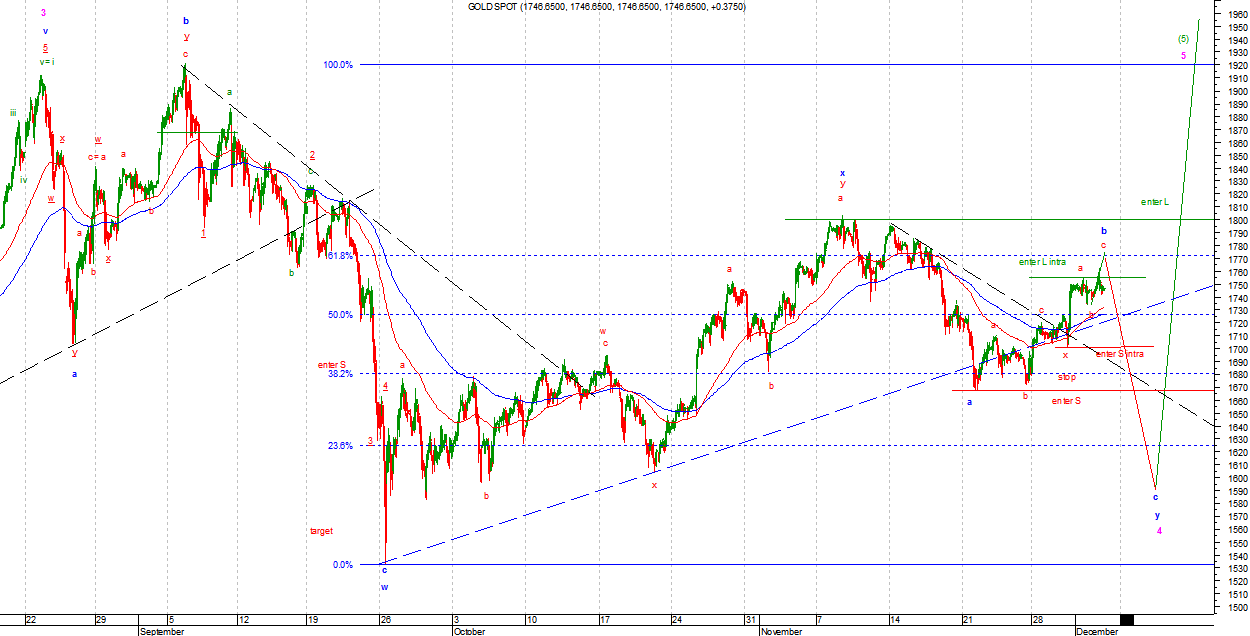1250x636 pixels.
Task: Click the October month label on time axis
Action: point(469,632)
